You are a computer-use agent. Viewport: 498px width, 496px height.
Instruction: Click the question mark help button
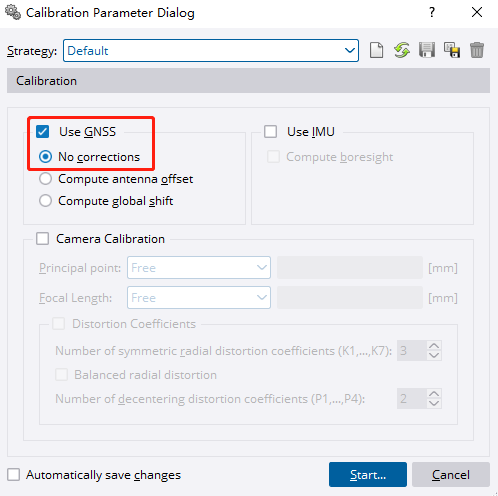(432, 12)
